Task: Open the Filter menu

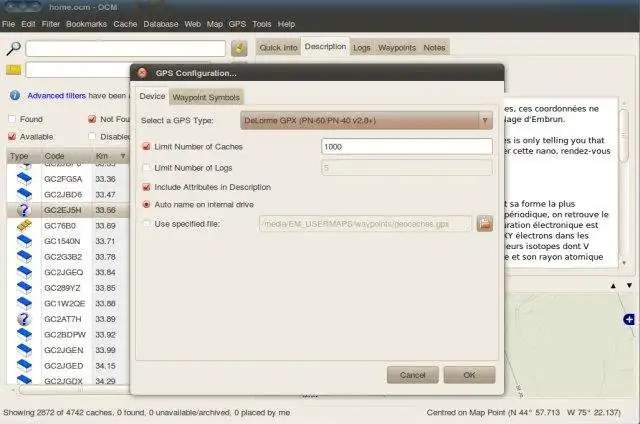Action: (x=51, y=24)
